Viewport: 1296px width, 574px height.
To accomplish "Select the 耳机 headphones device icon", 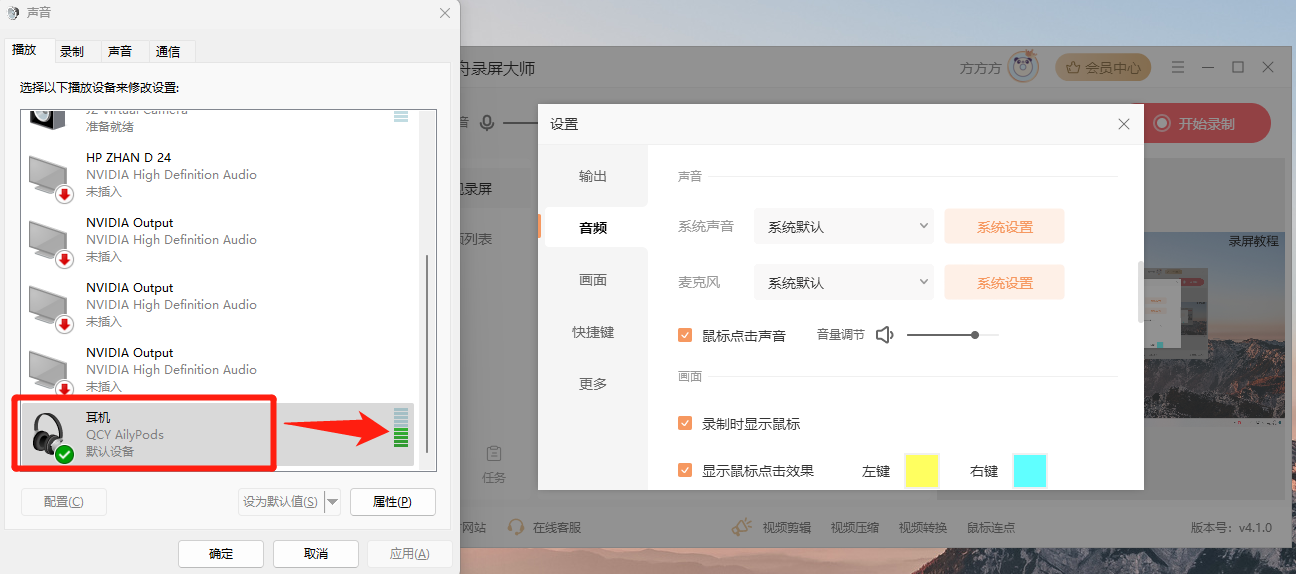I will pyautogui.click(x=49, y=436).
